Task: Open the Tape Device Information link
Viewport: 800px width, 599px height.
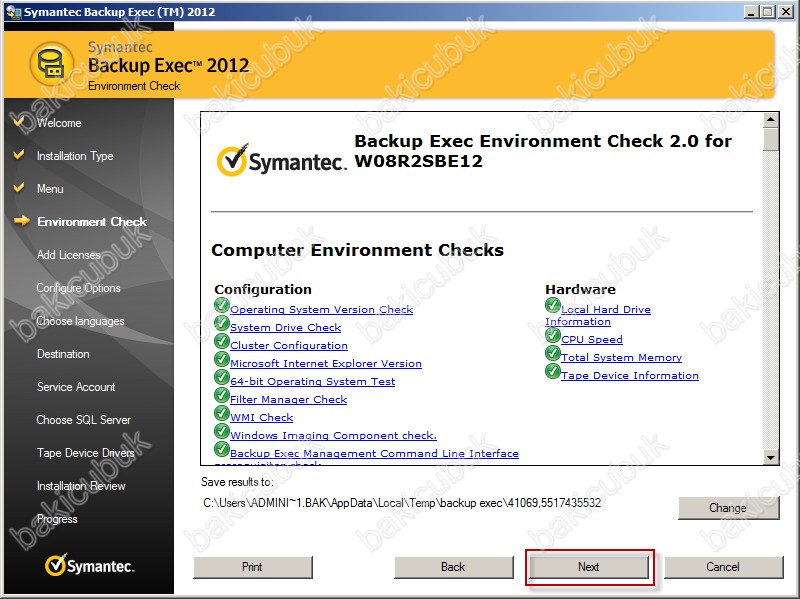Action: click(x=630, y=376)
